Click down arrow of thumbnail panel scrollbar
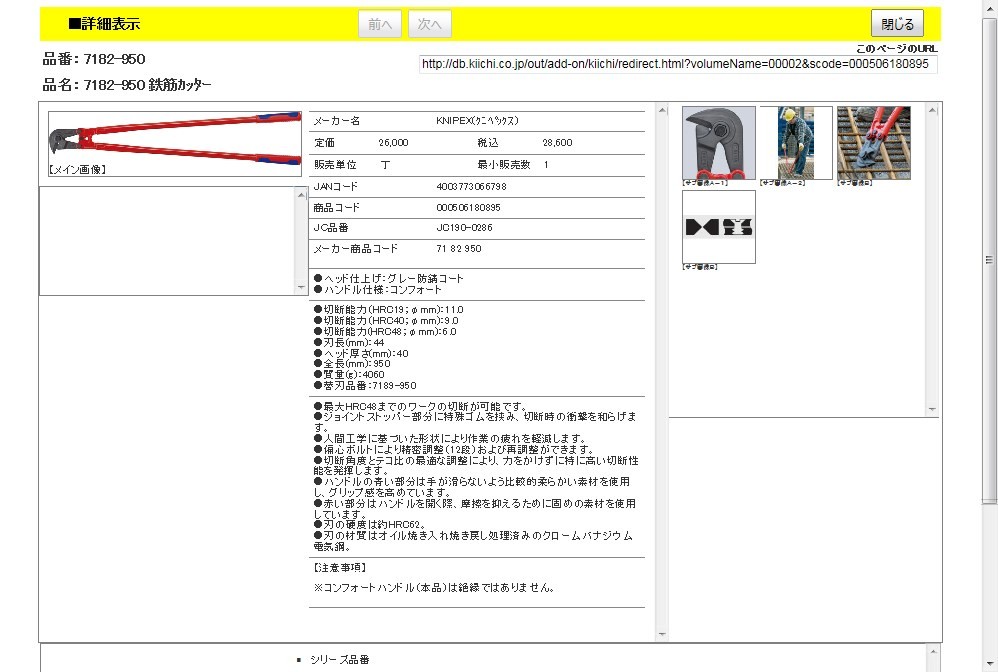 (932, 409)
